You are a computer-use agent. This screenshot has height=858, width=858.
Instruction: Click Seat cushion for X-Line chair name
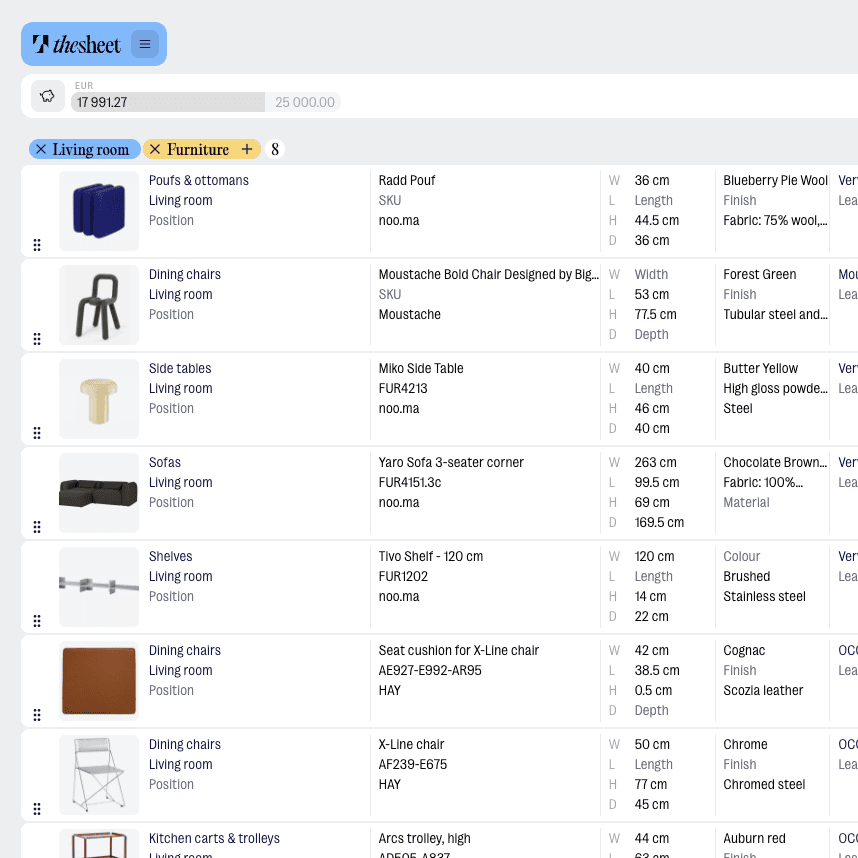(459, 651)
